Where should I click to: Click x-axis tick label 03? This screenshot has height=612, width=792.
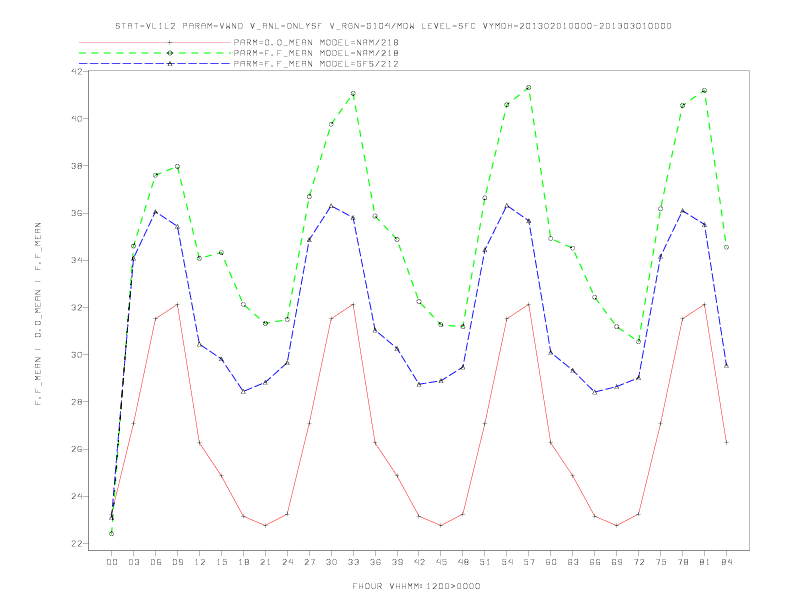pos(133,562)
